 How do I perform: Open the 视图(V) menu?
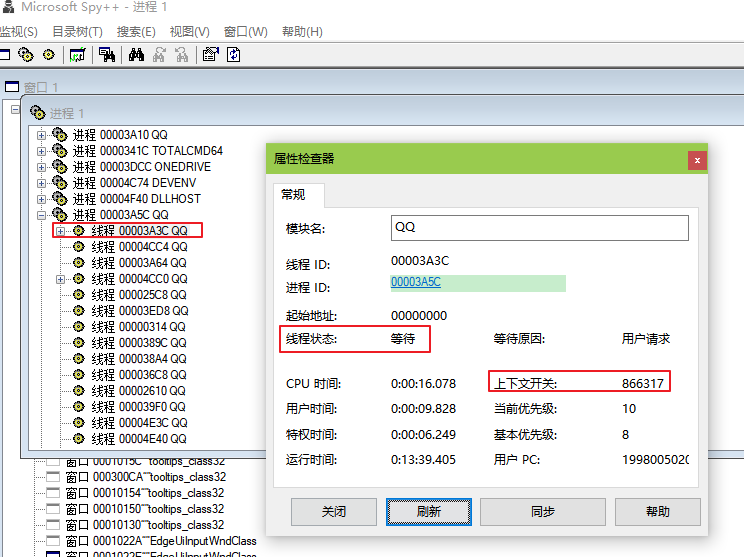pyautogui.click(x=189, y=32)
